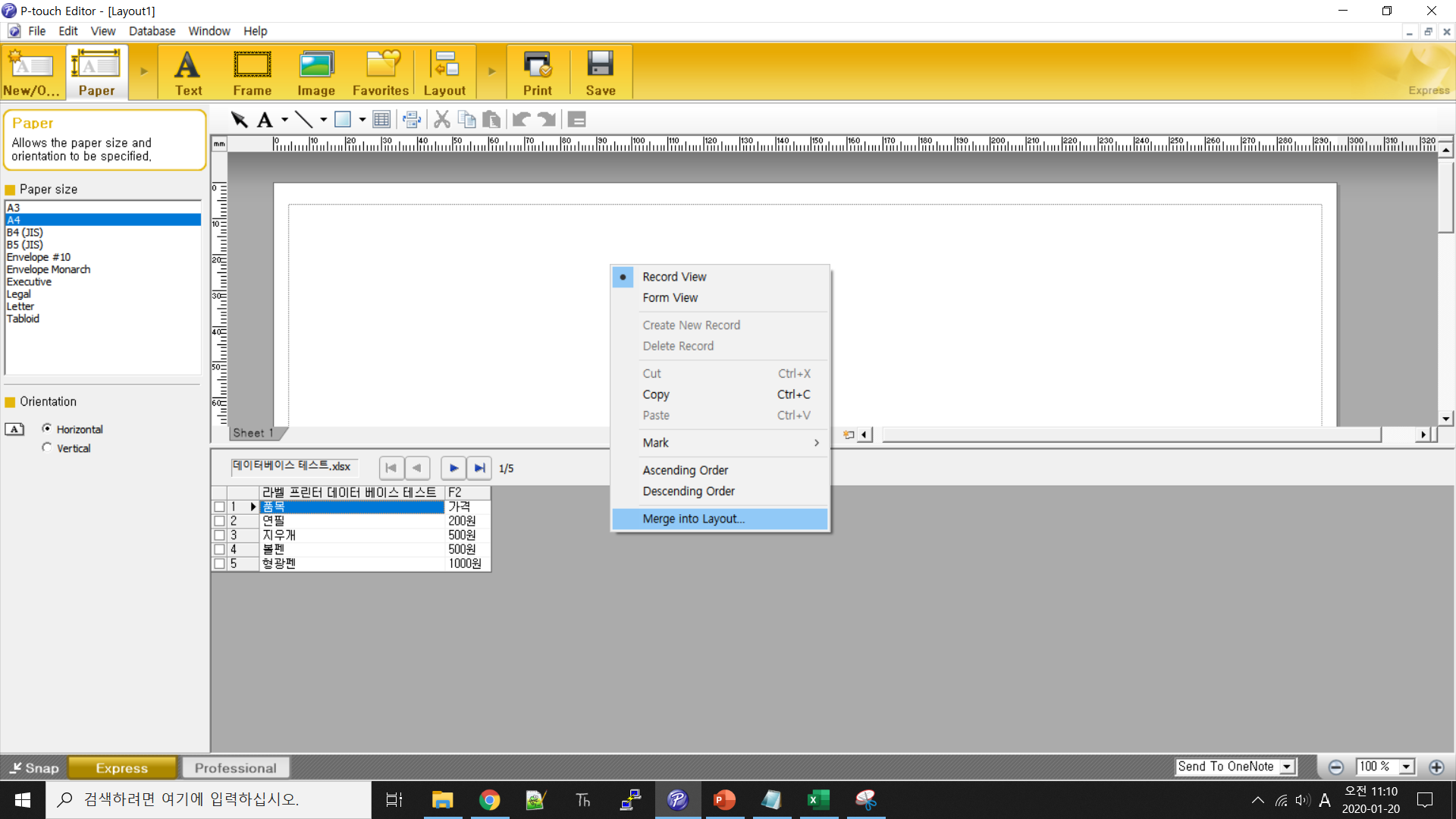Click the Cut scissors icon
Viewport: 1456px width, 819px height.
[441, 120]
